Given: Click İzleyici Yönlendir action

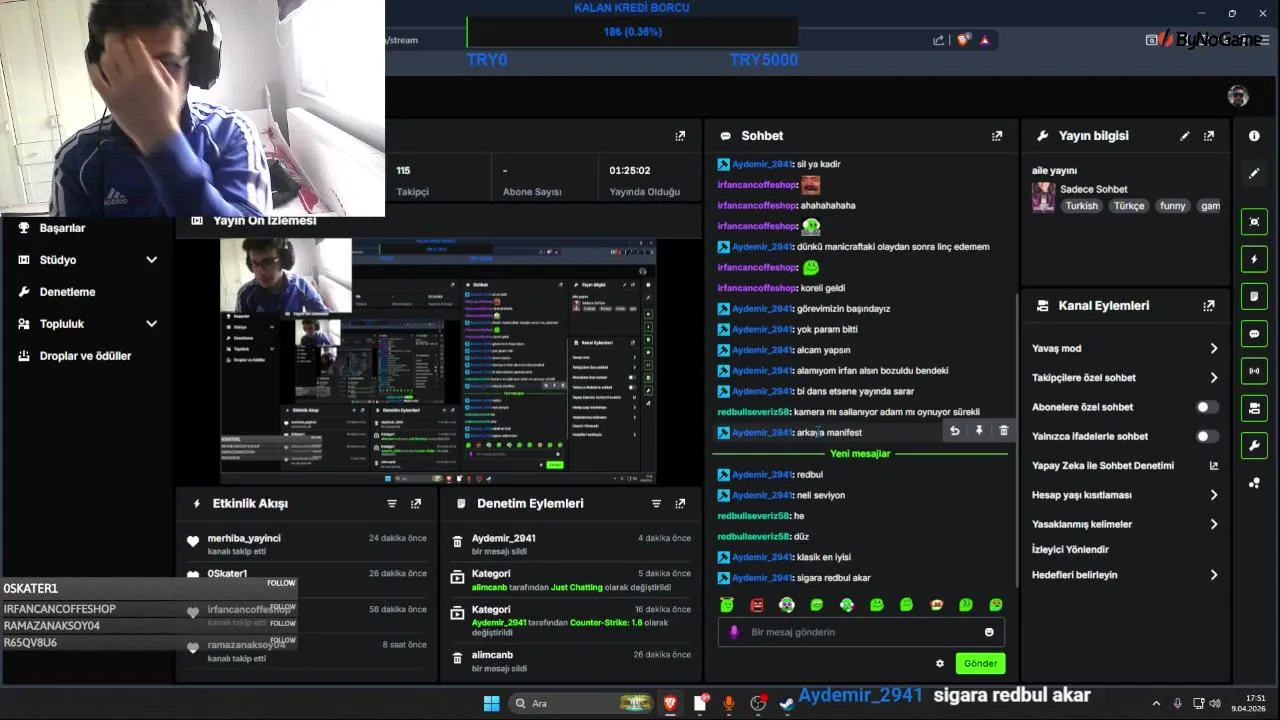Looking at the screenshot, I should point(1070,550).
